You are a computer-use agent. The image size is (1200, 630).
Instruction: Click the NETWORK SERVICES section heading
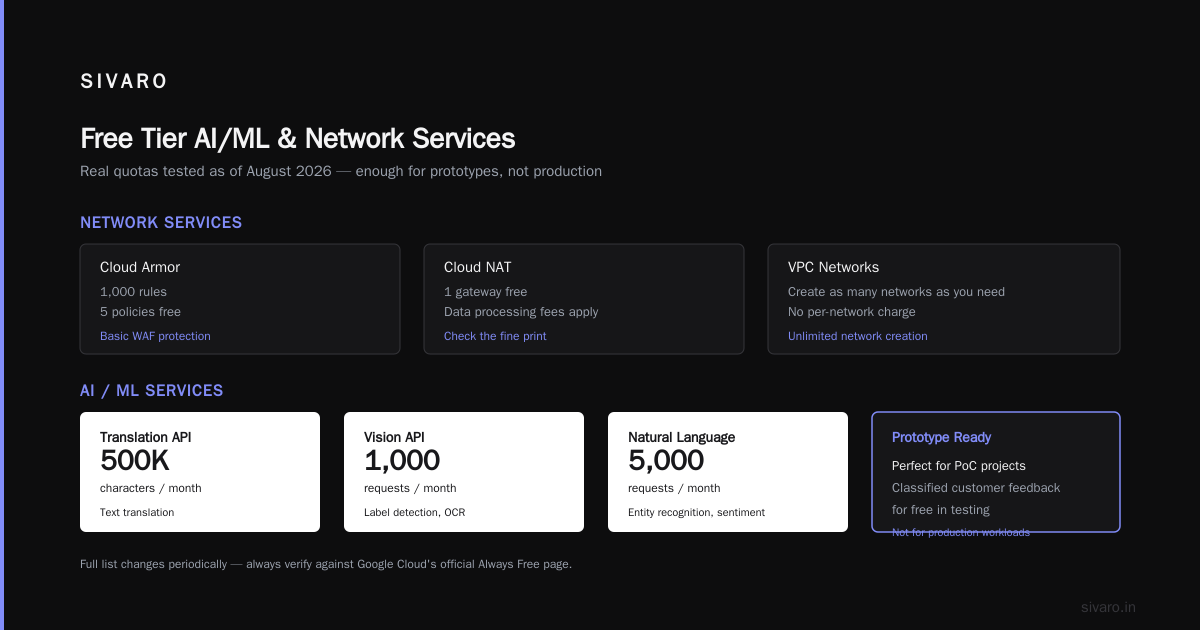pyautogui.click(x=161, y=222)
